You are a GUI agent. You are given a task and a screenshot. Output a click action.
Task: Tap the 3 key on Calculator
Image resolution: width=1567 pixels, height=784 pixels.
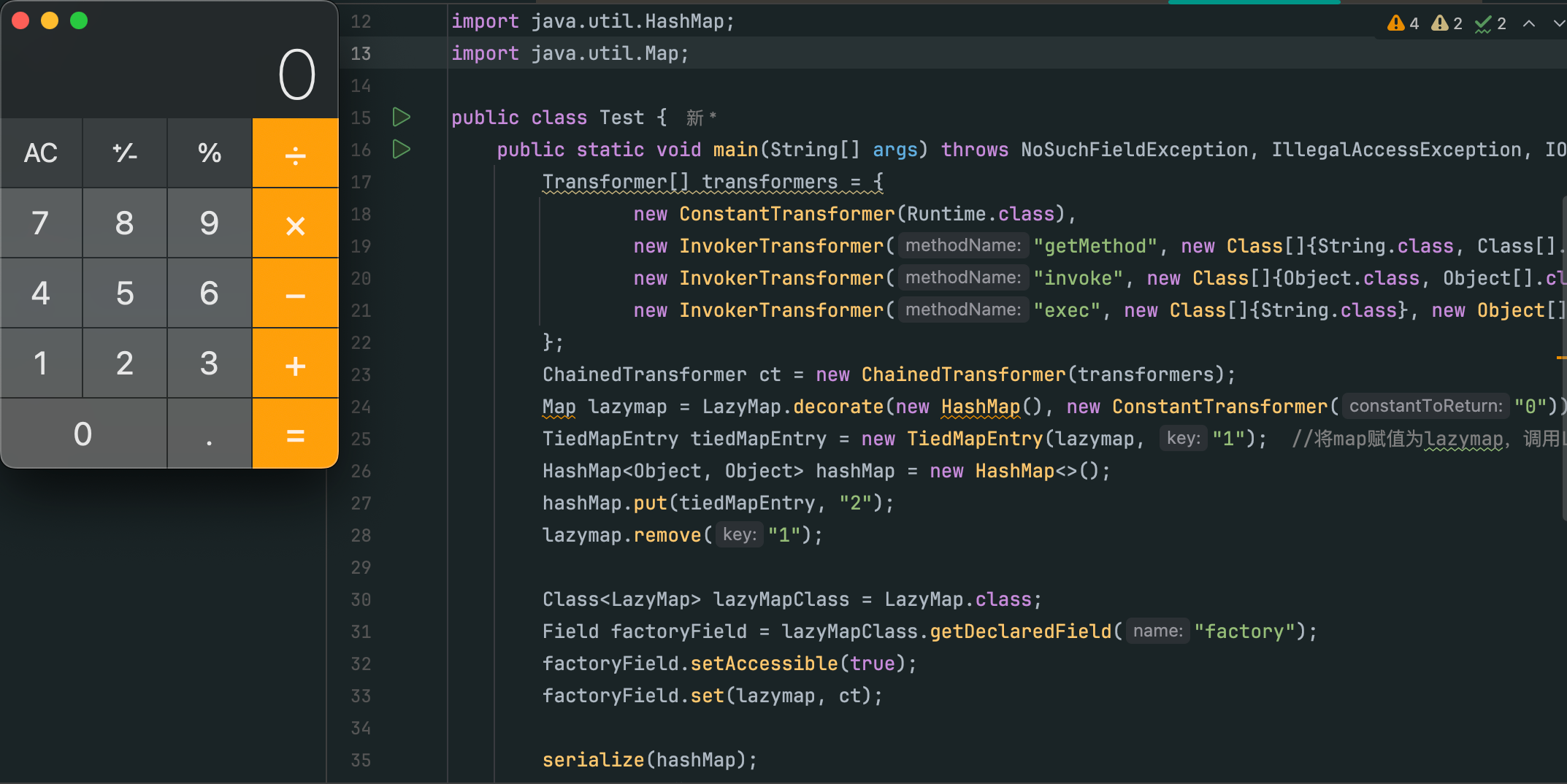[x=210, y=363]
